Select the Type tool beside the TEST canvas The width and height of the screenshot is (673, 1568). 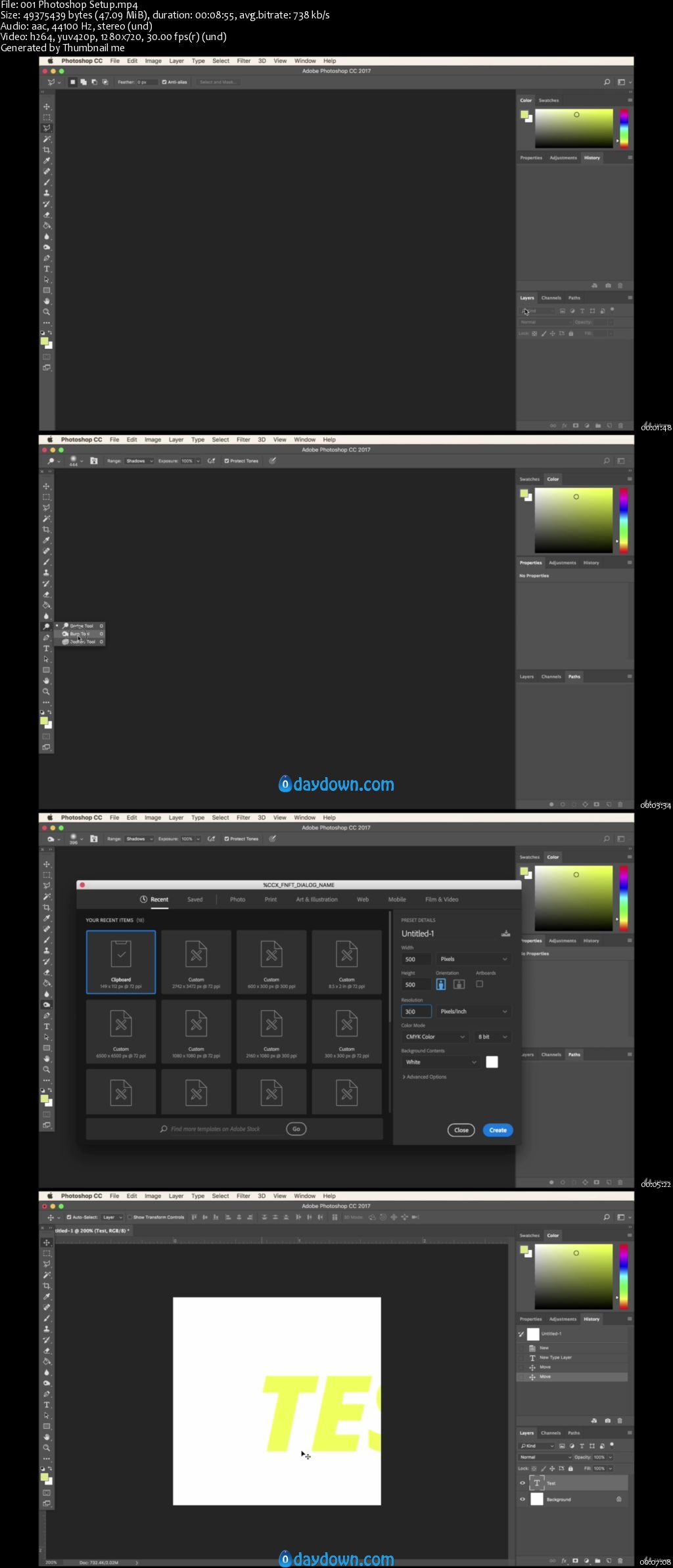(x=47, y=1404)
